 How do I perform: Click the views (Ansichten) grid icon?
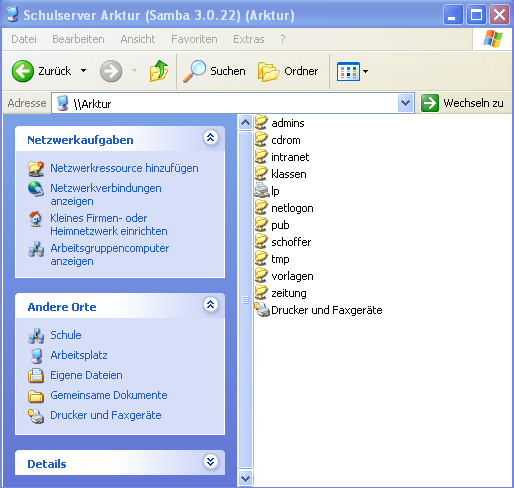click(x=348, y=71)
